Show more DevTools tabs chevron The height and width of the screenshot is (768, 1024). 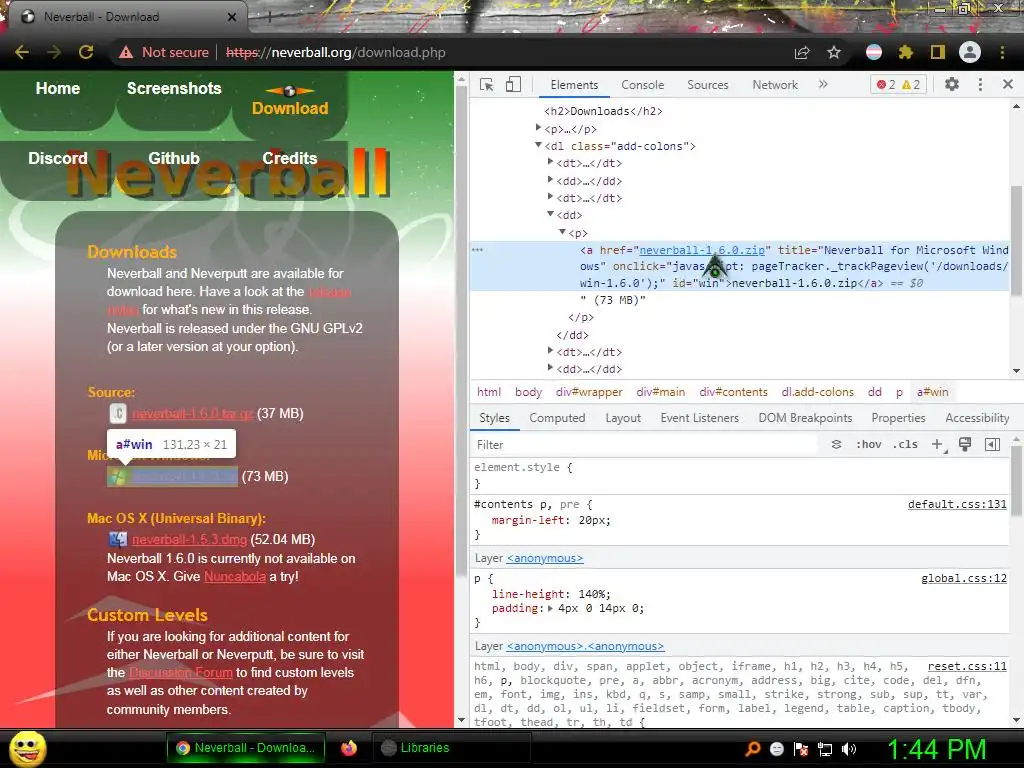tap(823, 84)
